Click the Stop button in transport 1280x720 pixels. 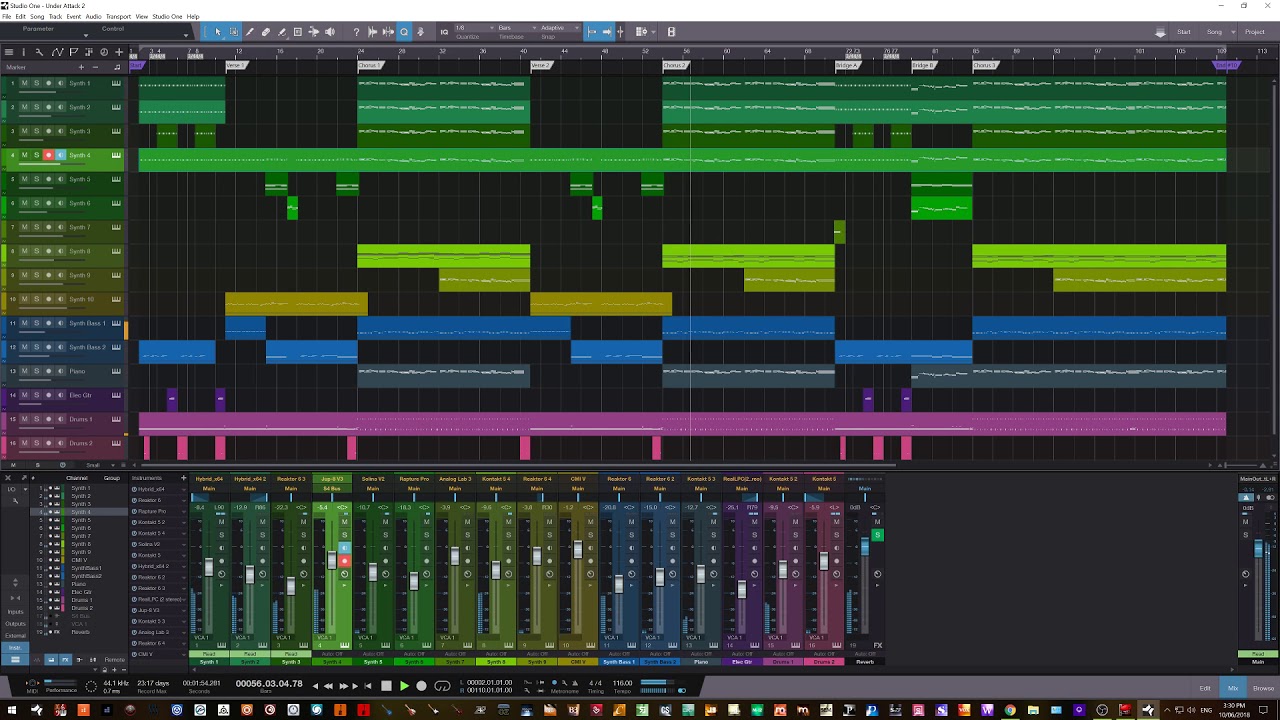(386, 686)
